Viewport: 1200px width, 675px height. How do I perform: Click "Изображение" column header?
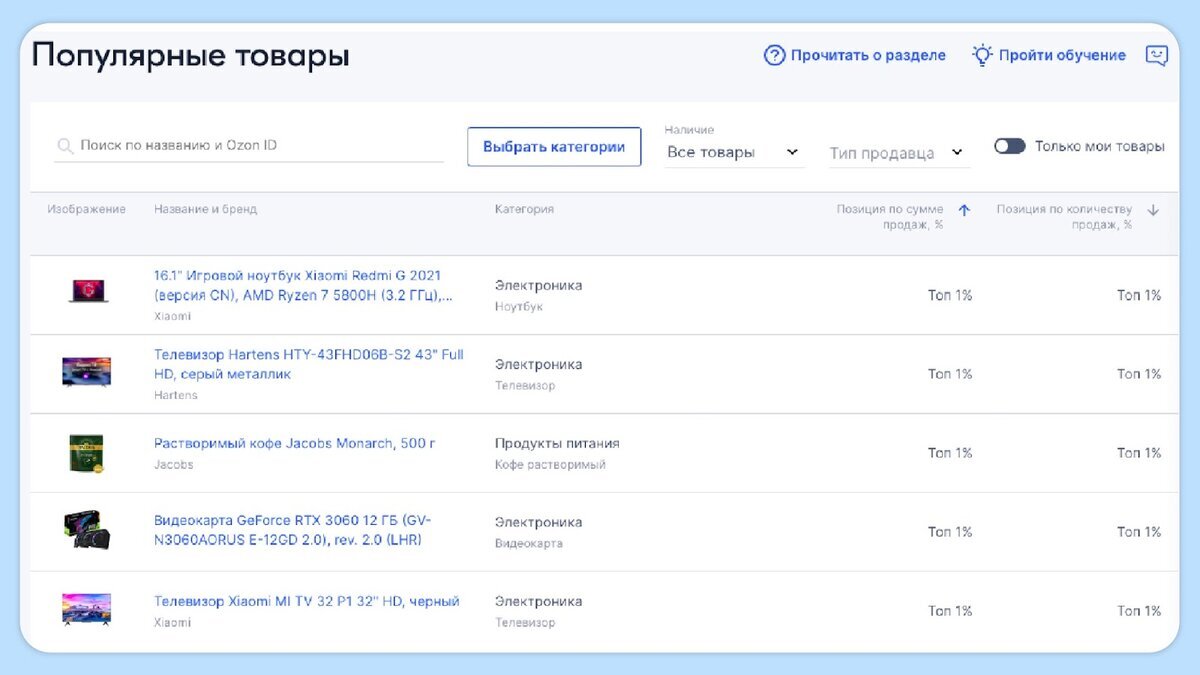(x=87, y=209)
